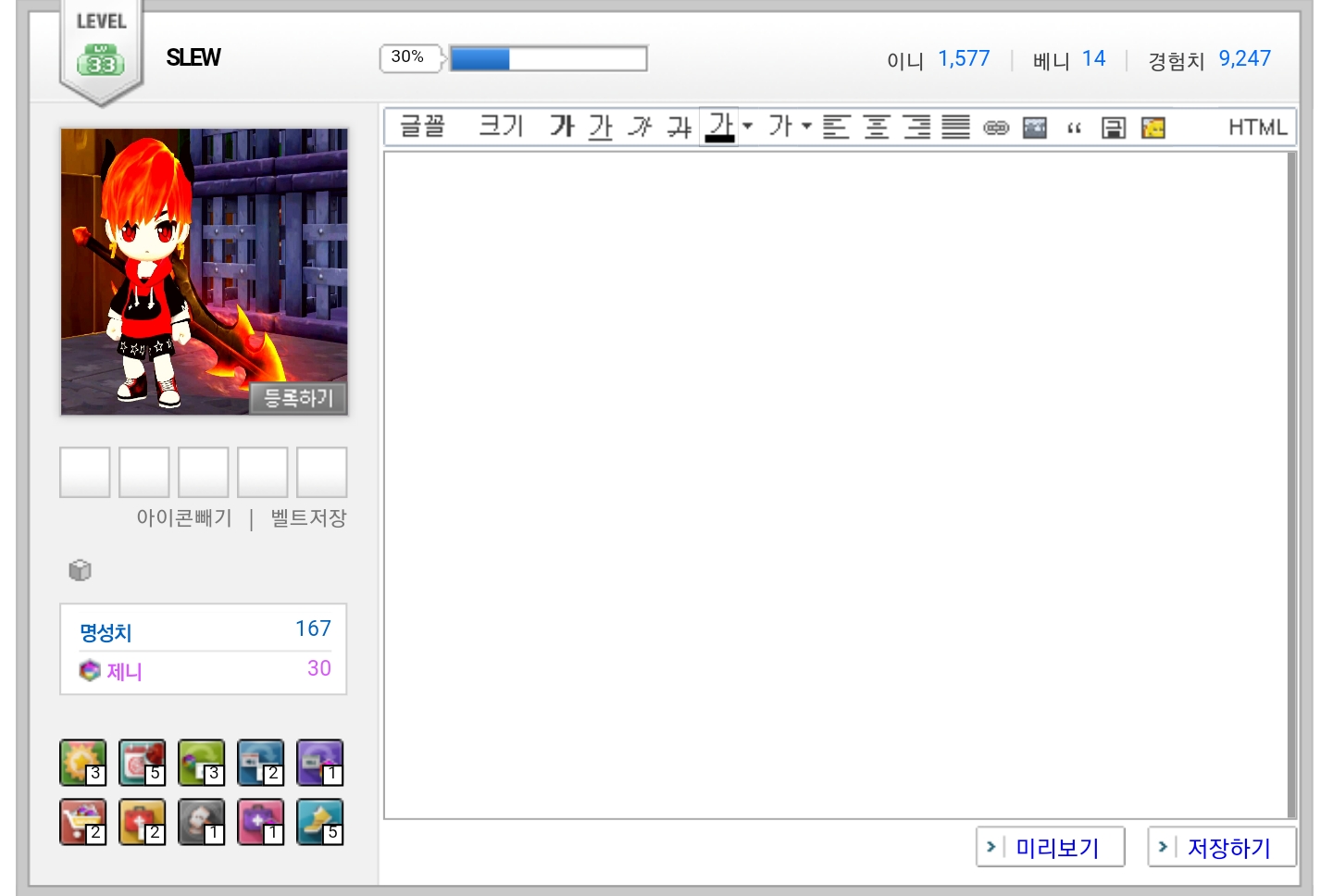Click the 벨트저장 link
The width and height of the screenshot is (1333, 896).
308,517
